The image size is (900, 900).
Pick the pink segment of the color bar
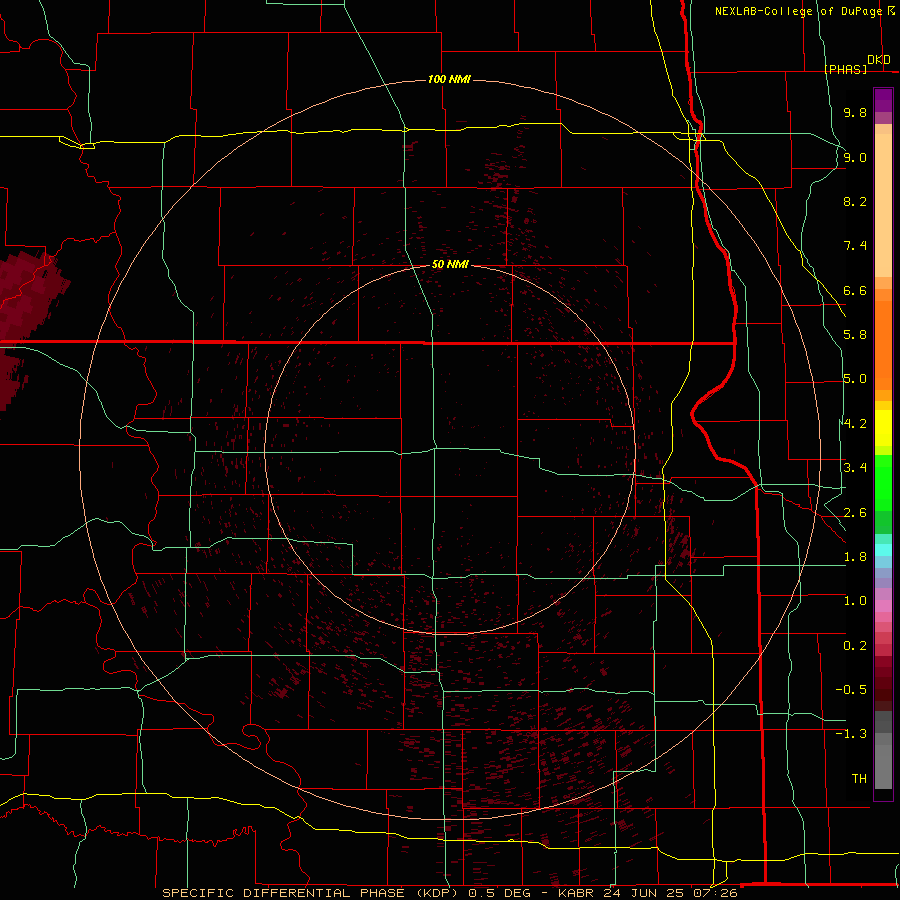coord(883,606)
